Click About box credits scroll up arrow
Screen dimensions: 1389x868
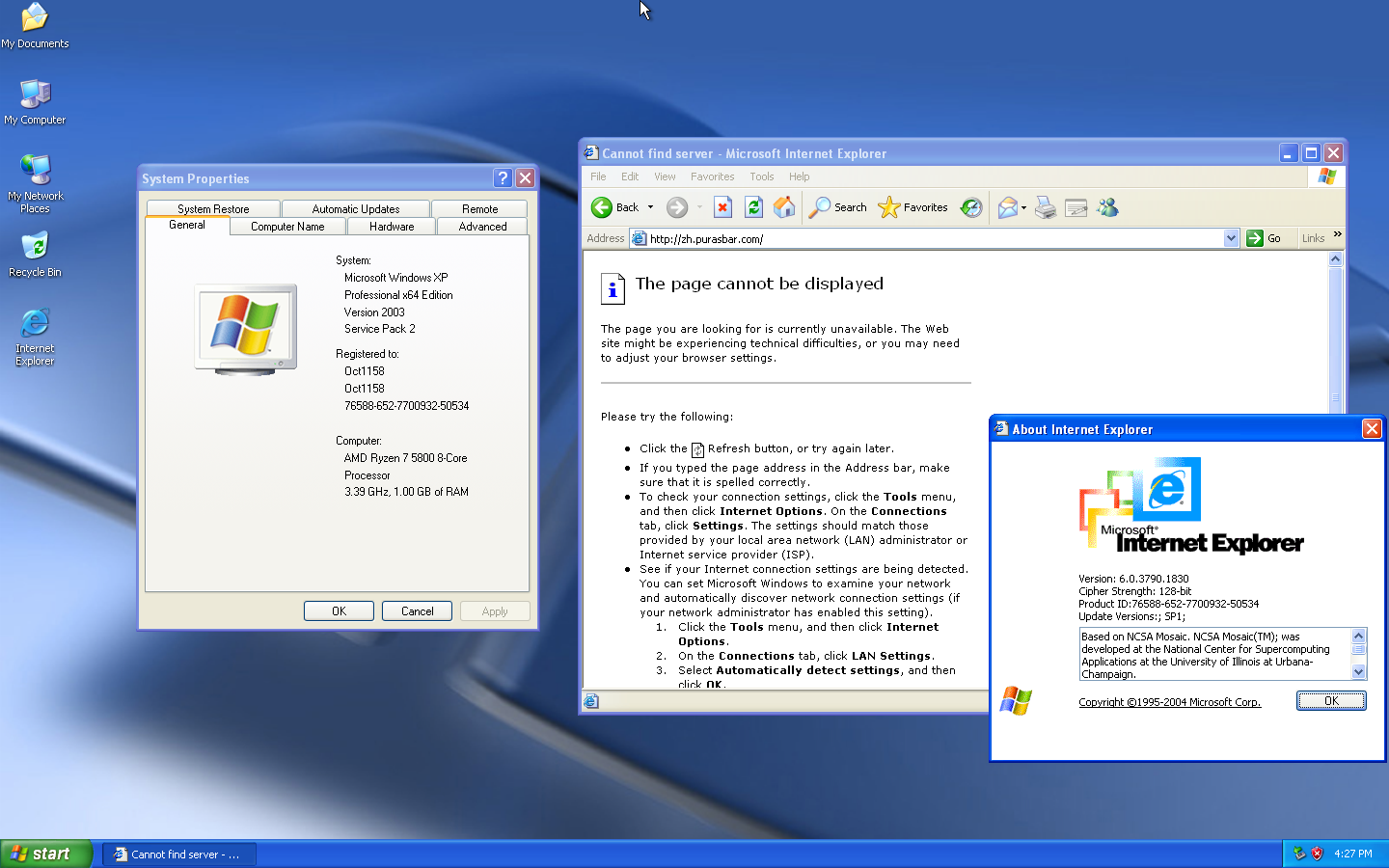[x=1359, y=636]
